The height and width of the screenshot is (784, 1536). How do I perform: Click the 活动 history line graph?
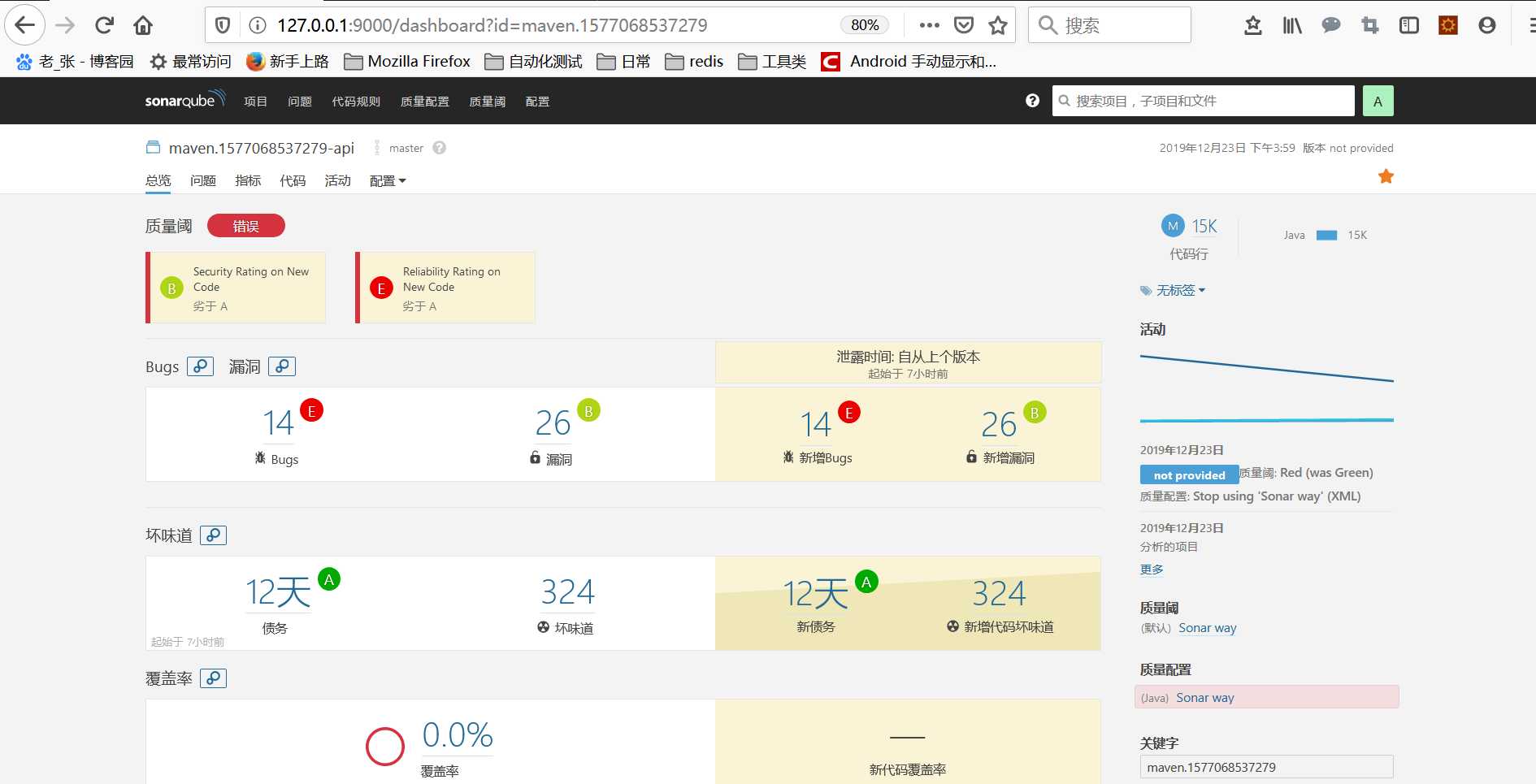1266,388
